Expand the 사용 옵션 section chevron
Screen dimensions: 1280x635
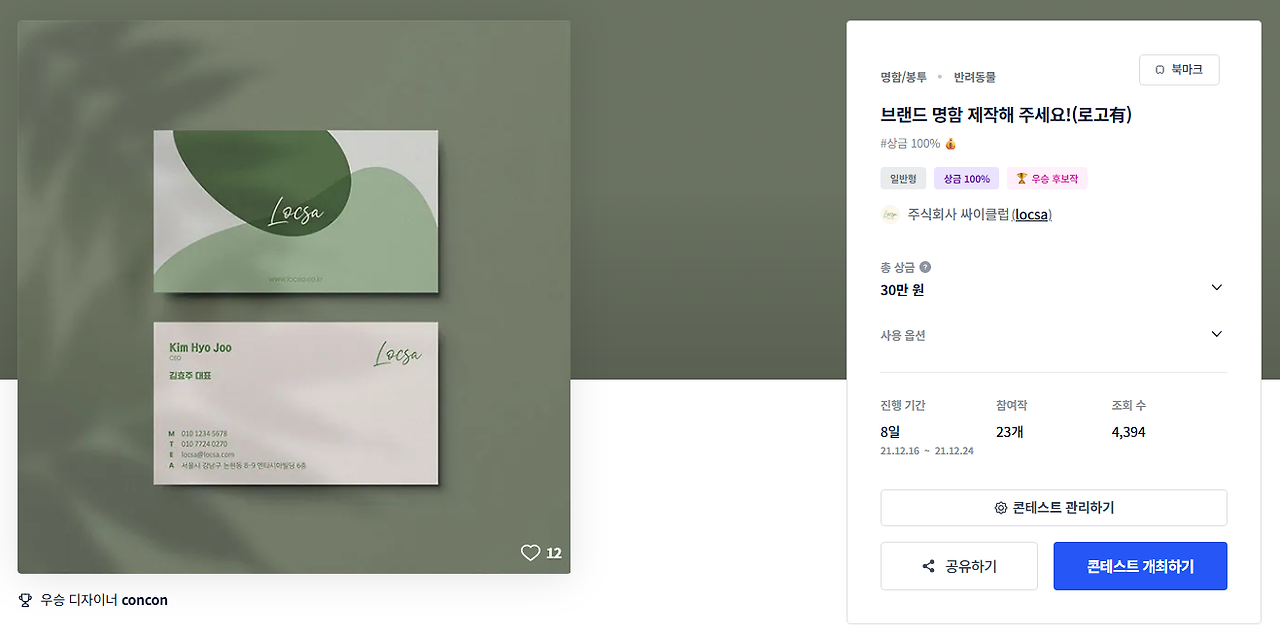tap(1216, 334)
